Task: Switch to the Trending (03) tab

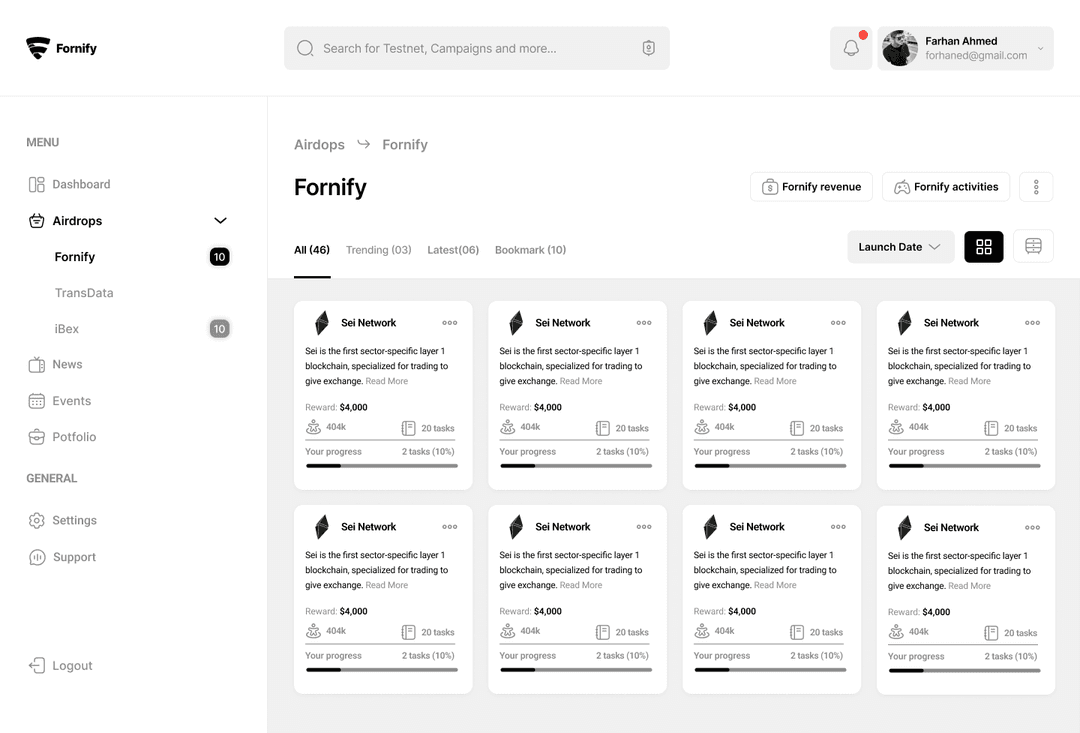Action: tap(378, 249)
